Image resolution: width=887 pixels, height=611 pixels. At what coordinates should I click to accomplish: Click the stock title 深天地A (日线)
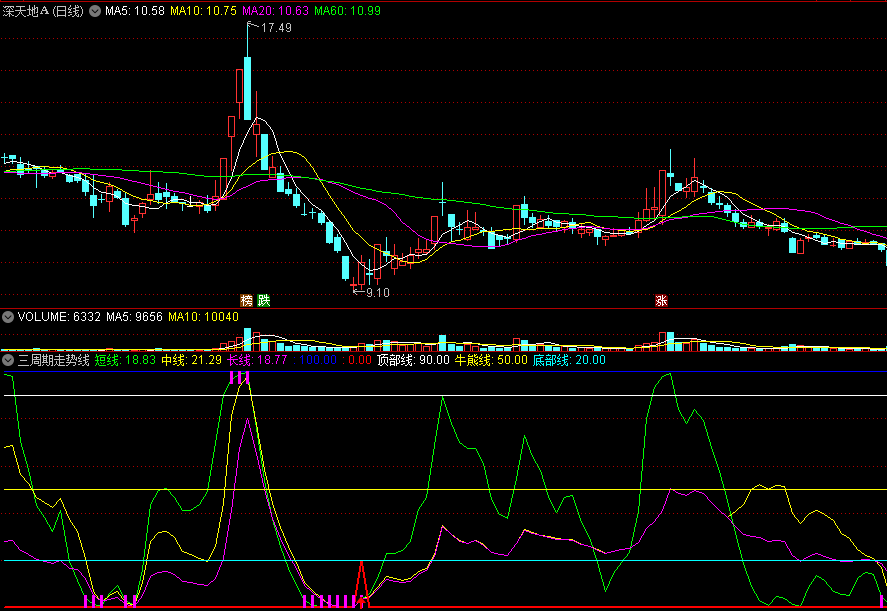(43, 11)
